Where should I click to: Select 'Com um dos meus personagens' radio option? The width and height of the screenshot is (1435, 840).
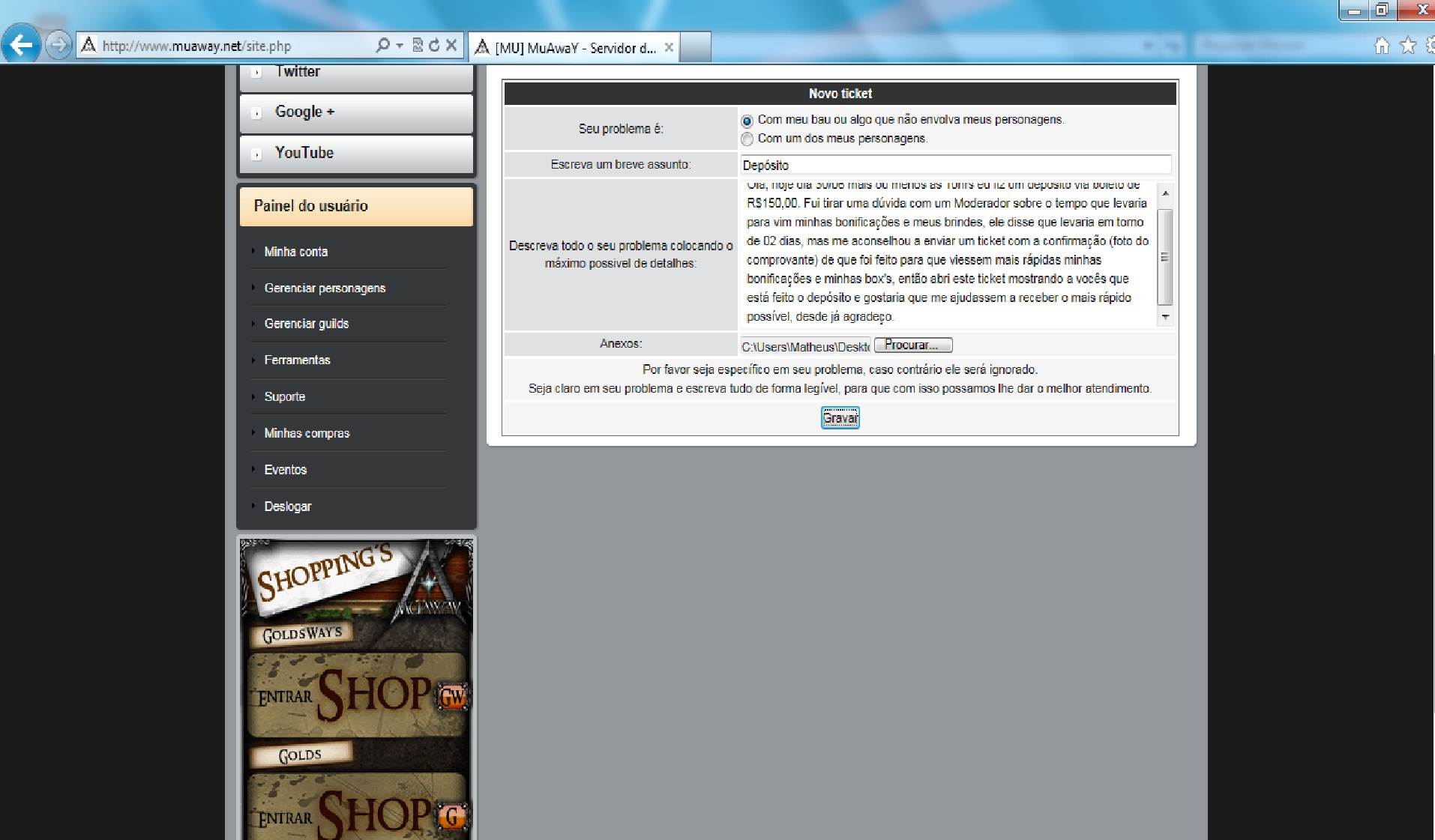click(x=747, y=139)
